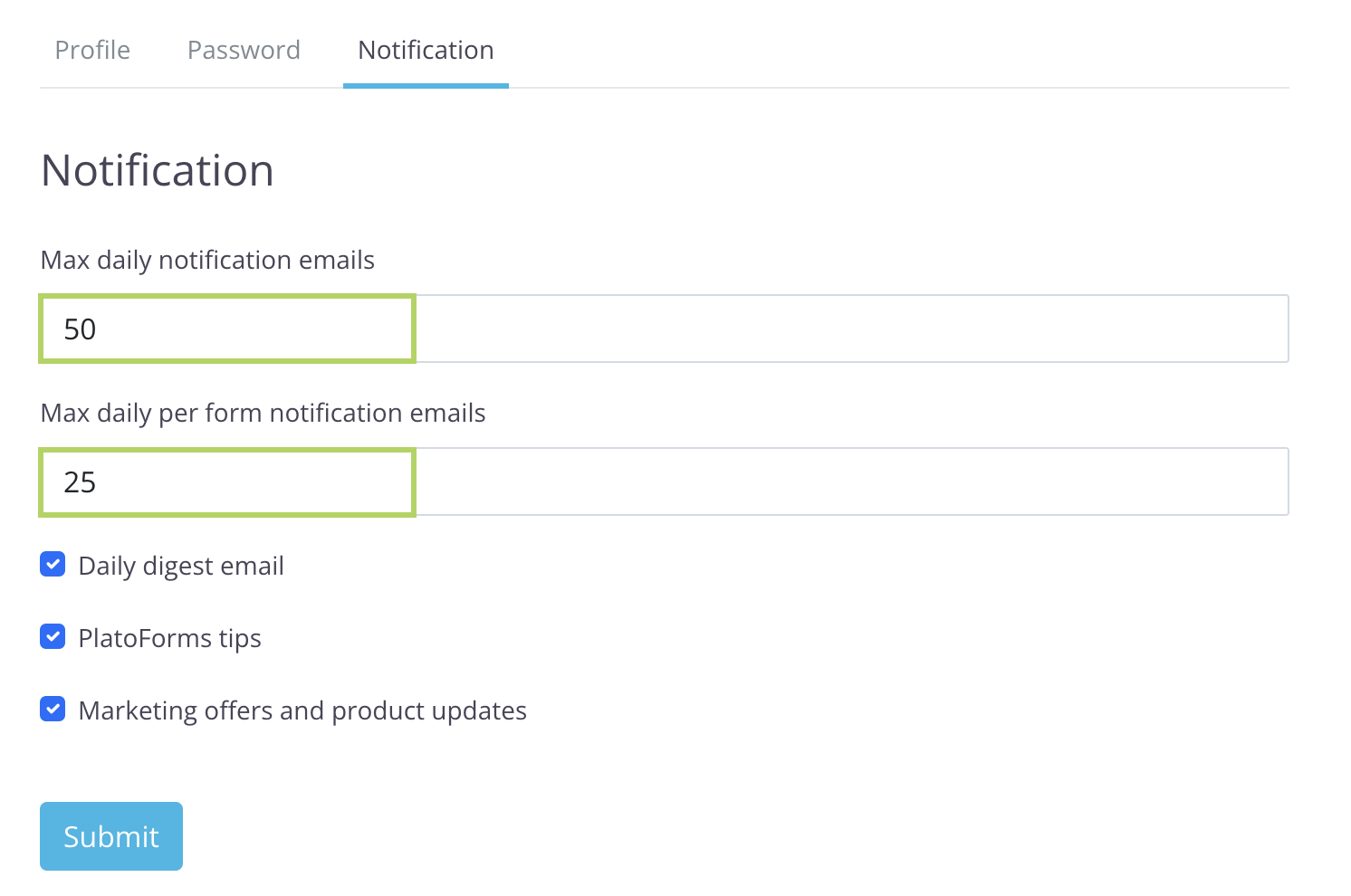Open the Password tab
Screen dimensions: 1351x896
pos(244,50)
